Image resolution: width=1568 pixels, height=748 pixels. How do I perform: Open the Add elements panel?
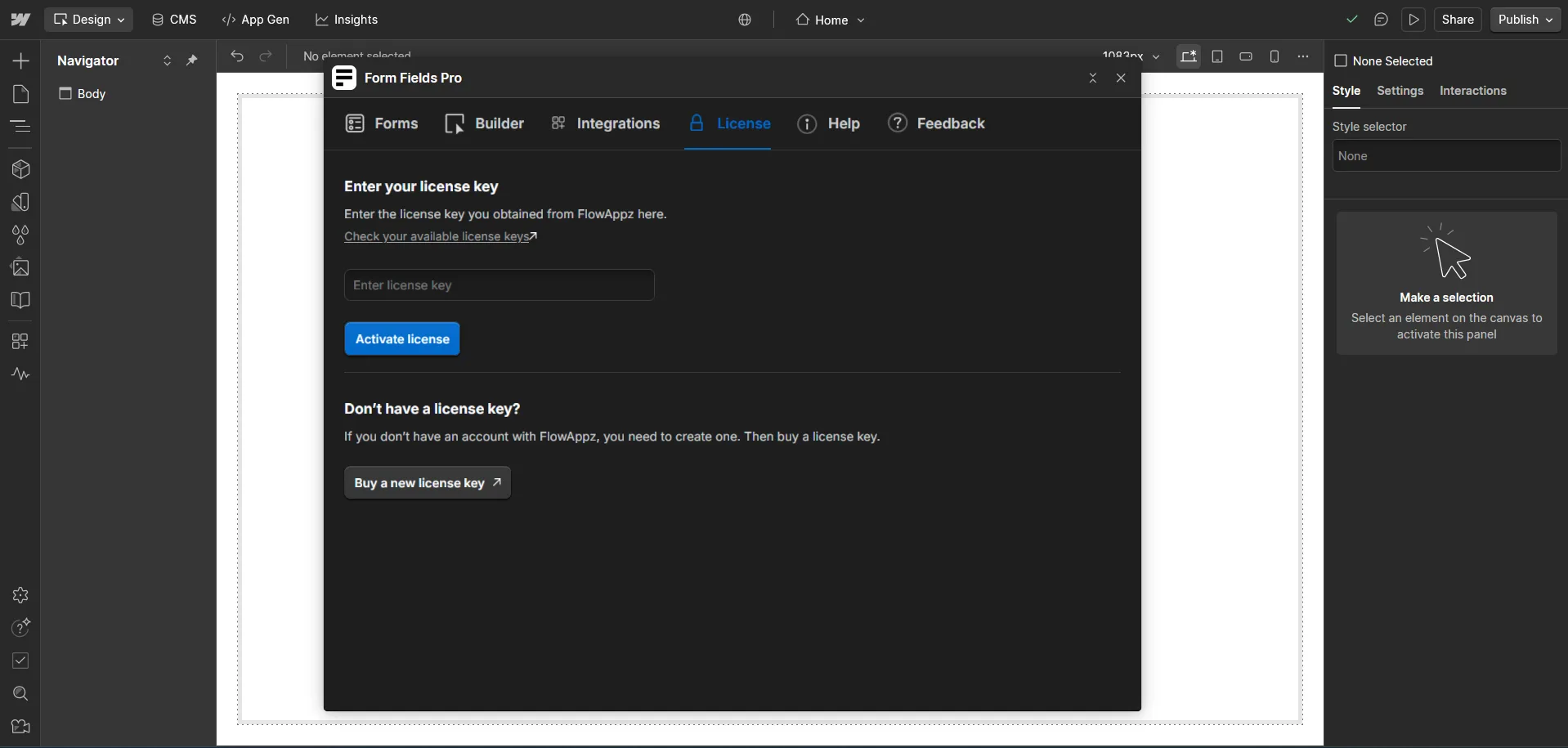pos(20,61)
